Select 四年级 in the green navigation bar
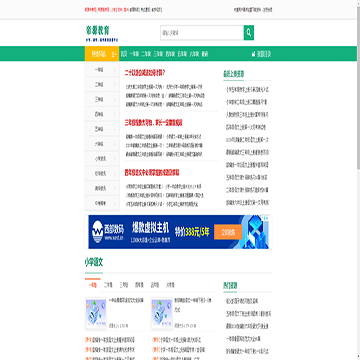Screen dimensions: 360x360 [x=170, y=54]
